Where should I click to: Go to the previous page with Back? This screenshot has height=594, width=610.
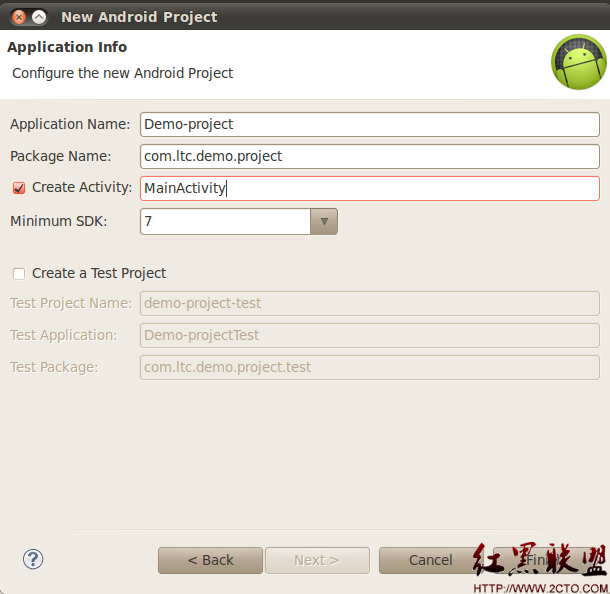click(x=210, y=560)
